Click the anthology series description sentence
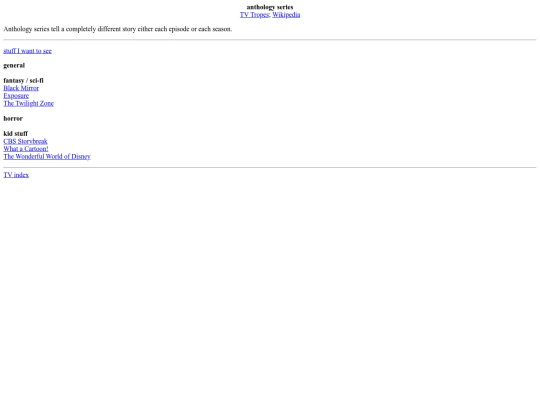Viewport: 540px width, 405px height. [x=118, y=29]
